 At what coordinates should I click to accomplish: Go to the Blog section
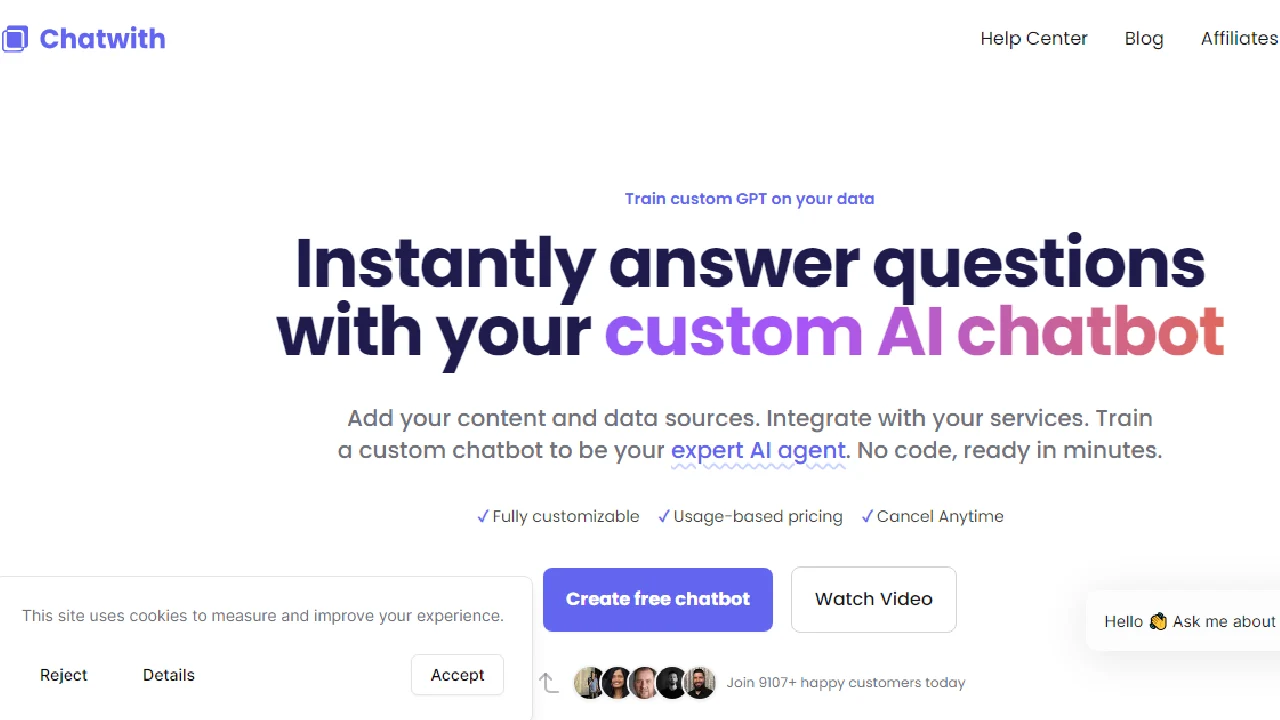tap(1143, 39)
